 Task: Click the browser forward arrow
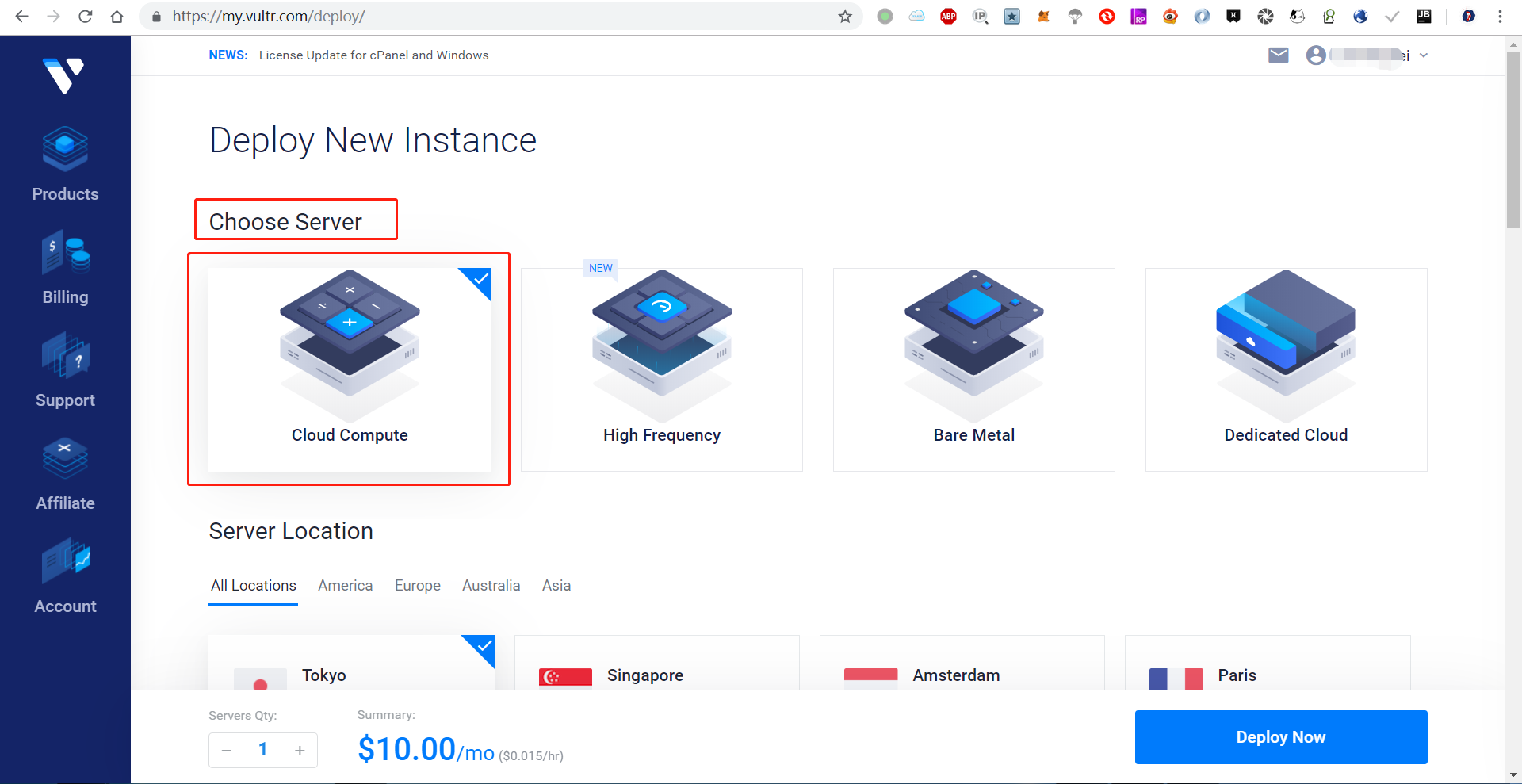click(x=53, y=17)
